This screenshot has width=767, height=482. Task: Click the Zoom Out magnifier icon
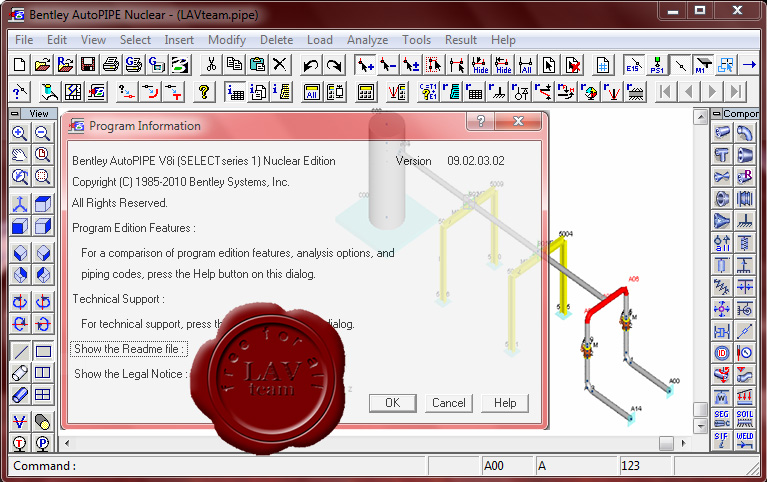pyautogui.click(x=43, y=133)
